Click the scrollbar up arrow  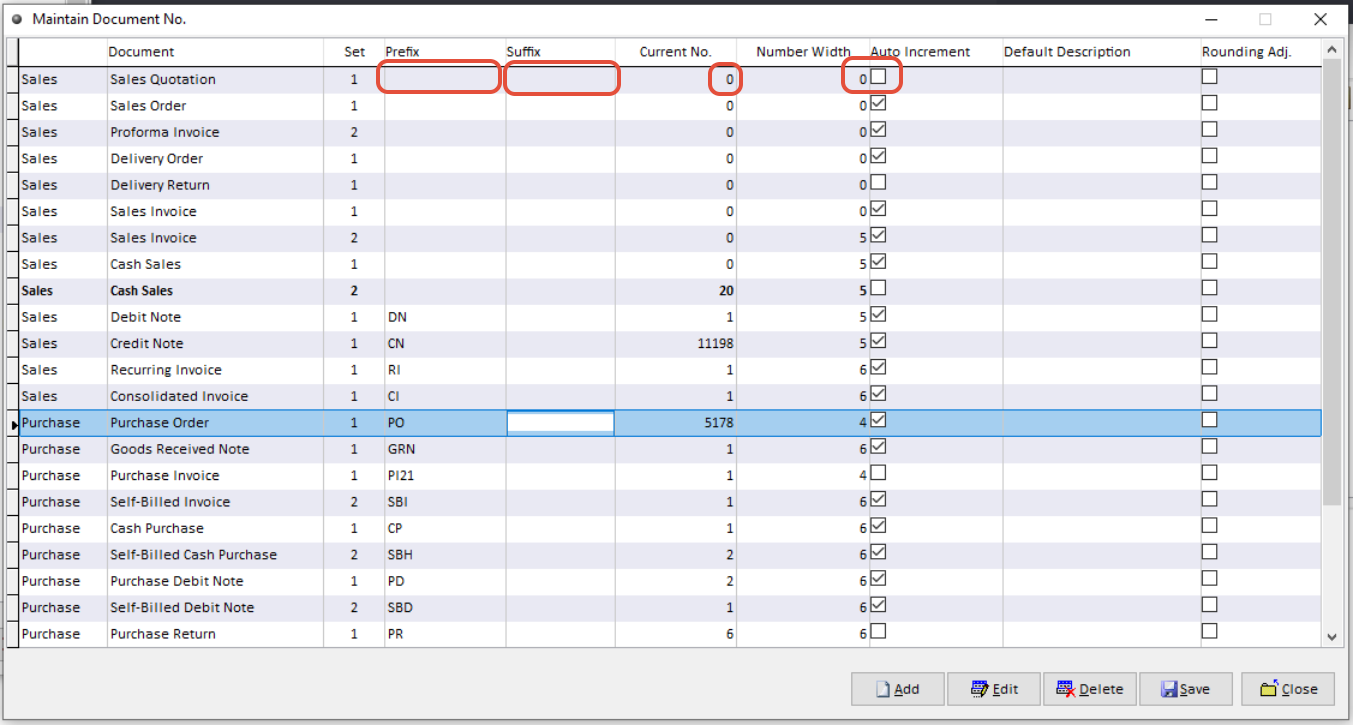point(1332,49)
